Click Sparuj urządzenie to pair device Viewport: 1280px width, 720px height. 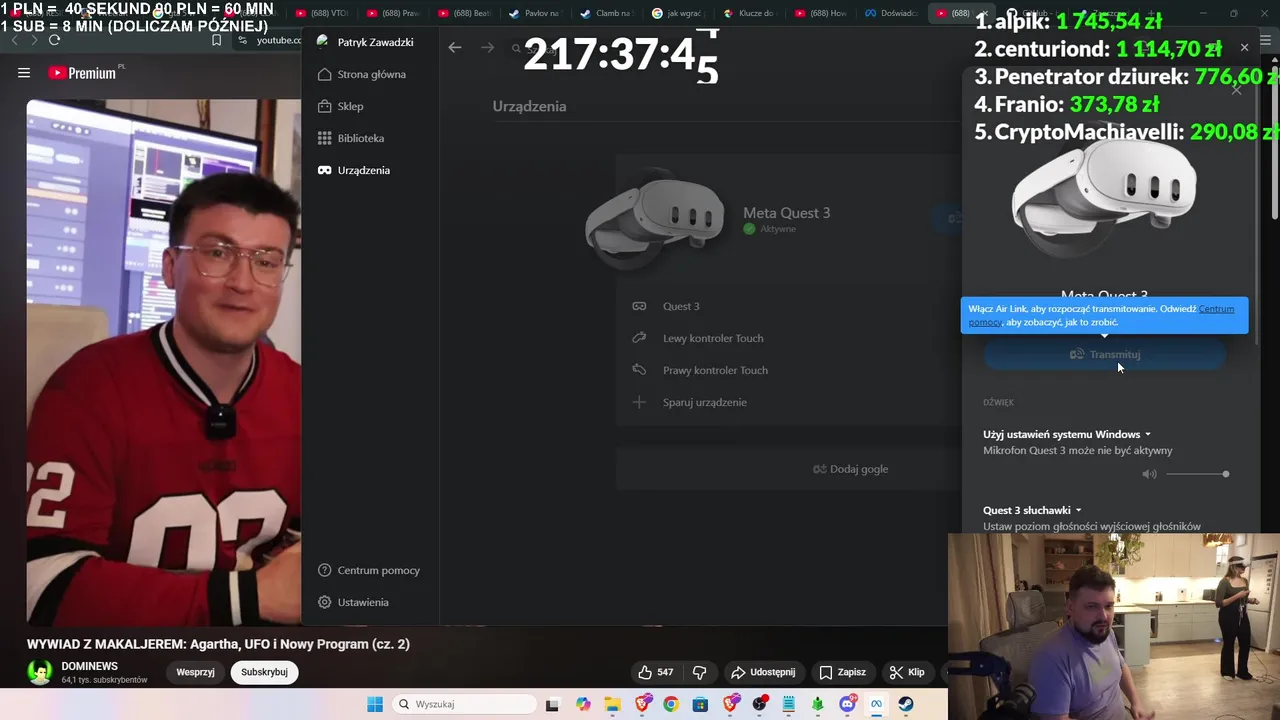point(788,402)
